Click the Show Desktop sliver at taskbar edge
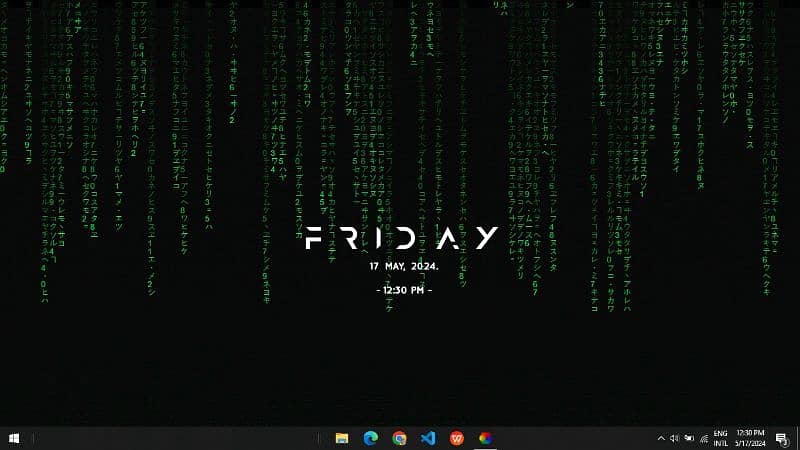 tap(798, 438)
